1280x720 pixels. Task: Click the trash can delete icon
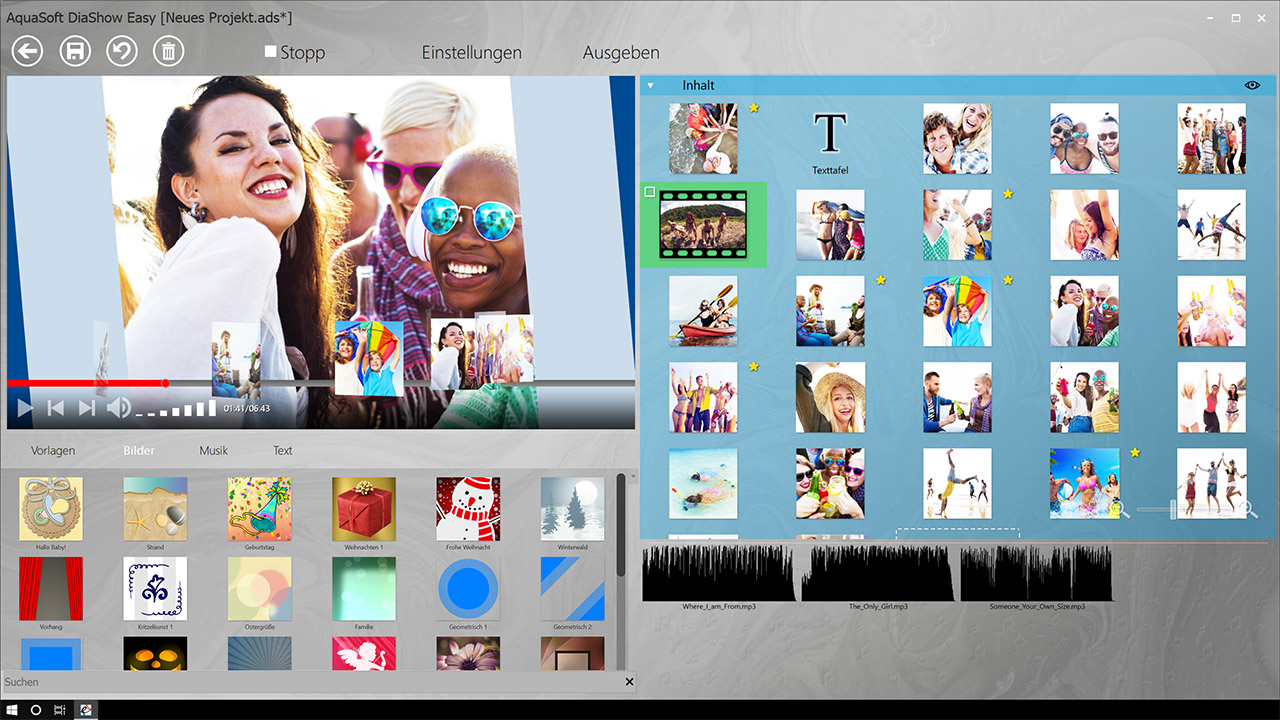pyautogui.click(x=168, y=51)
